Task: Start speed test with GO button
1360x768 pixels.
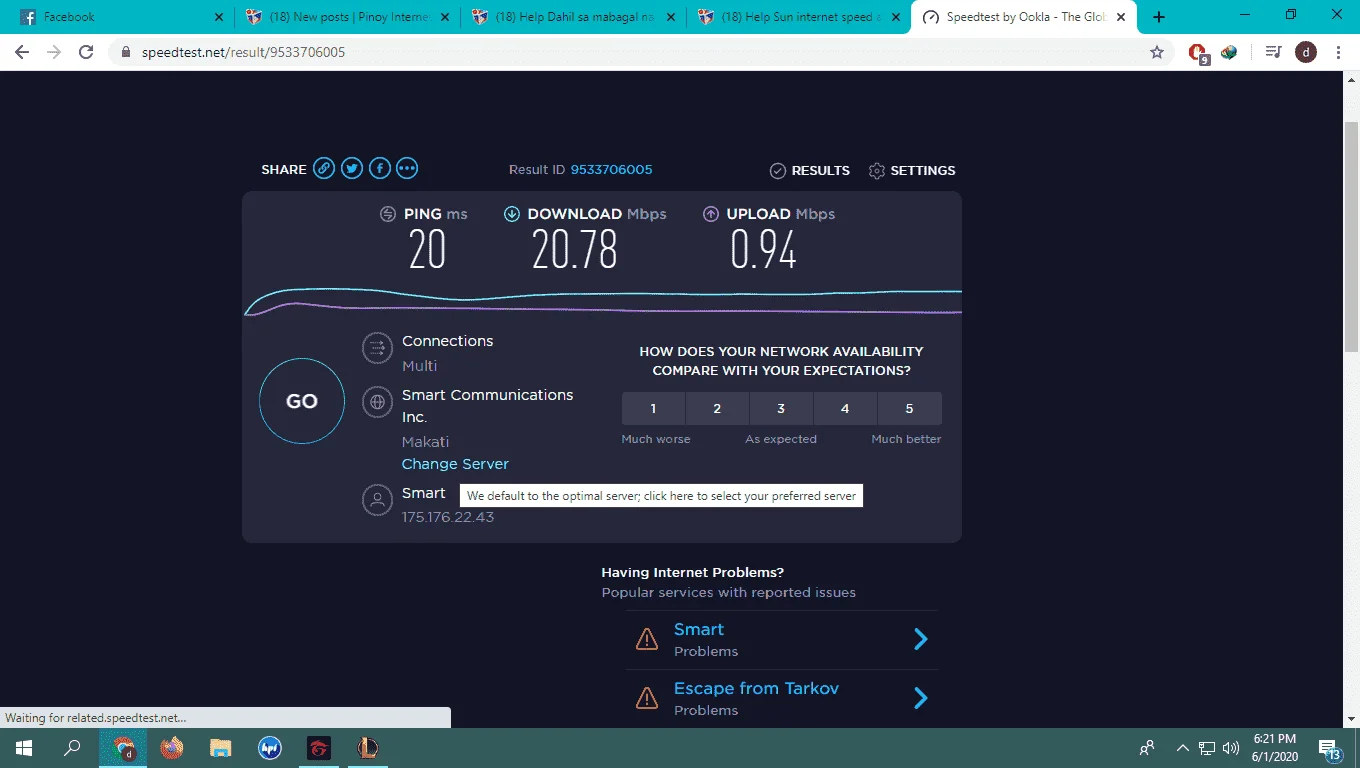Action: click(302, 401)
